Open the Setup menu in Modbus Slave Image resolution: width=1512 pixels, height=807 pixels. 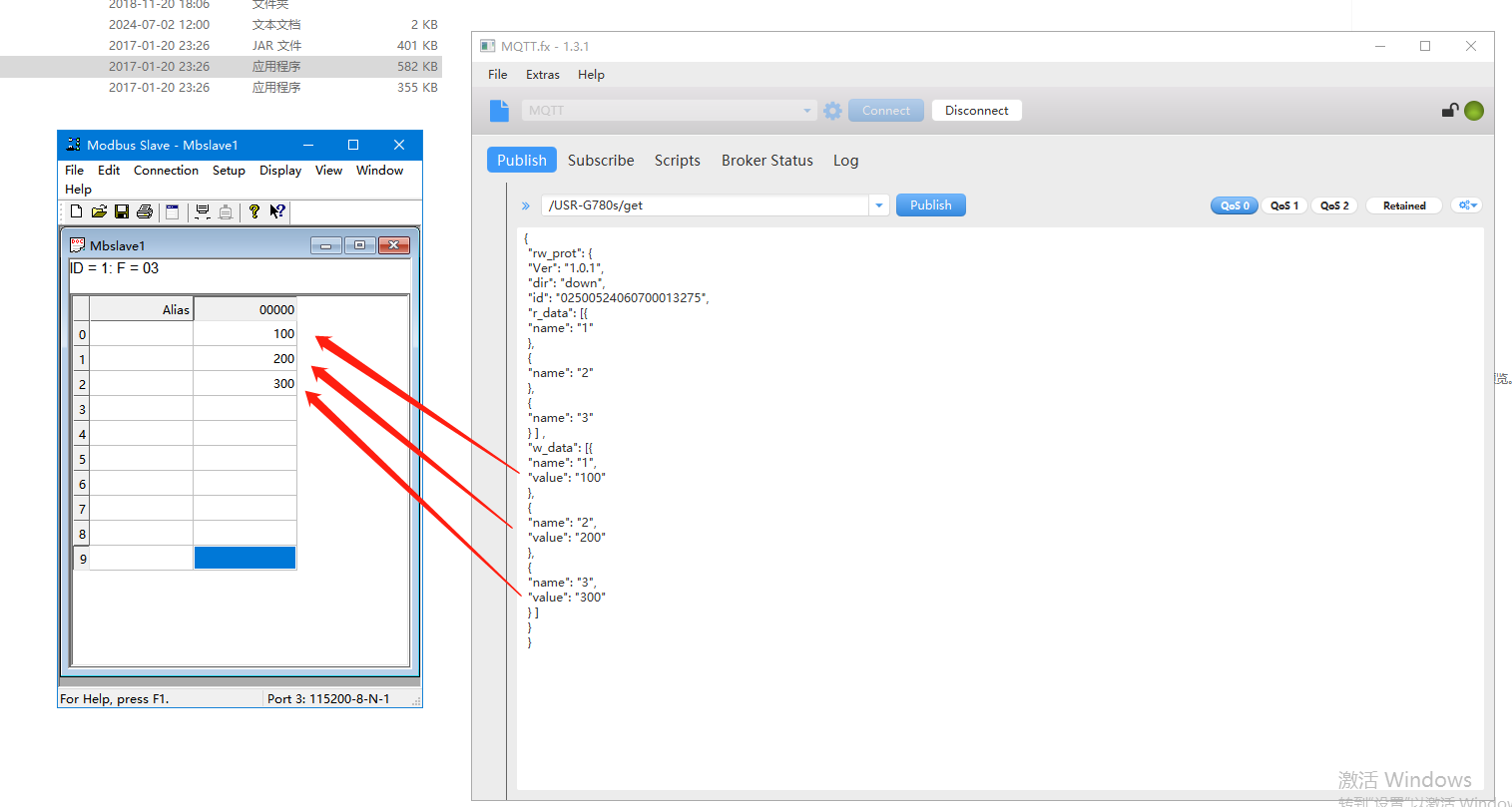229,171
